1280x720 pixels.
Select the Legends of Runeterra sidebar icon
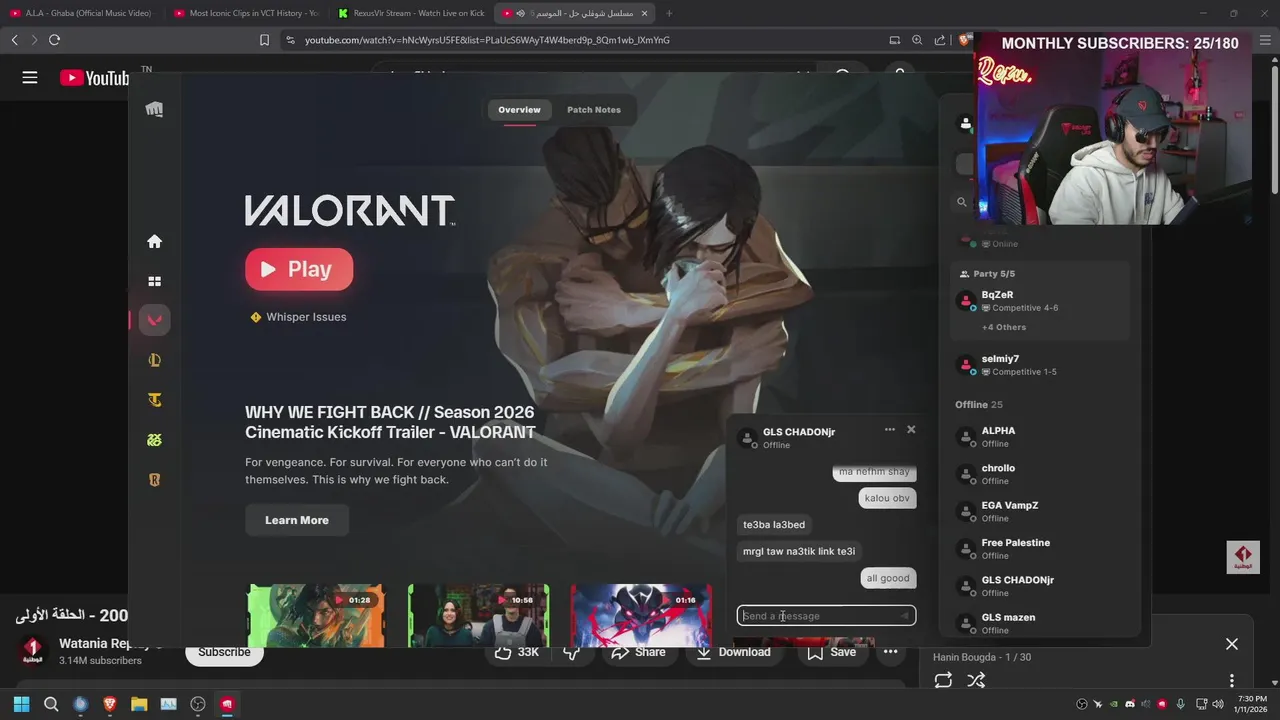tap(154, 480)
